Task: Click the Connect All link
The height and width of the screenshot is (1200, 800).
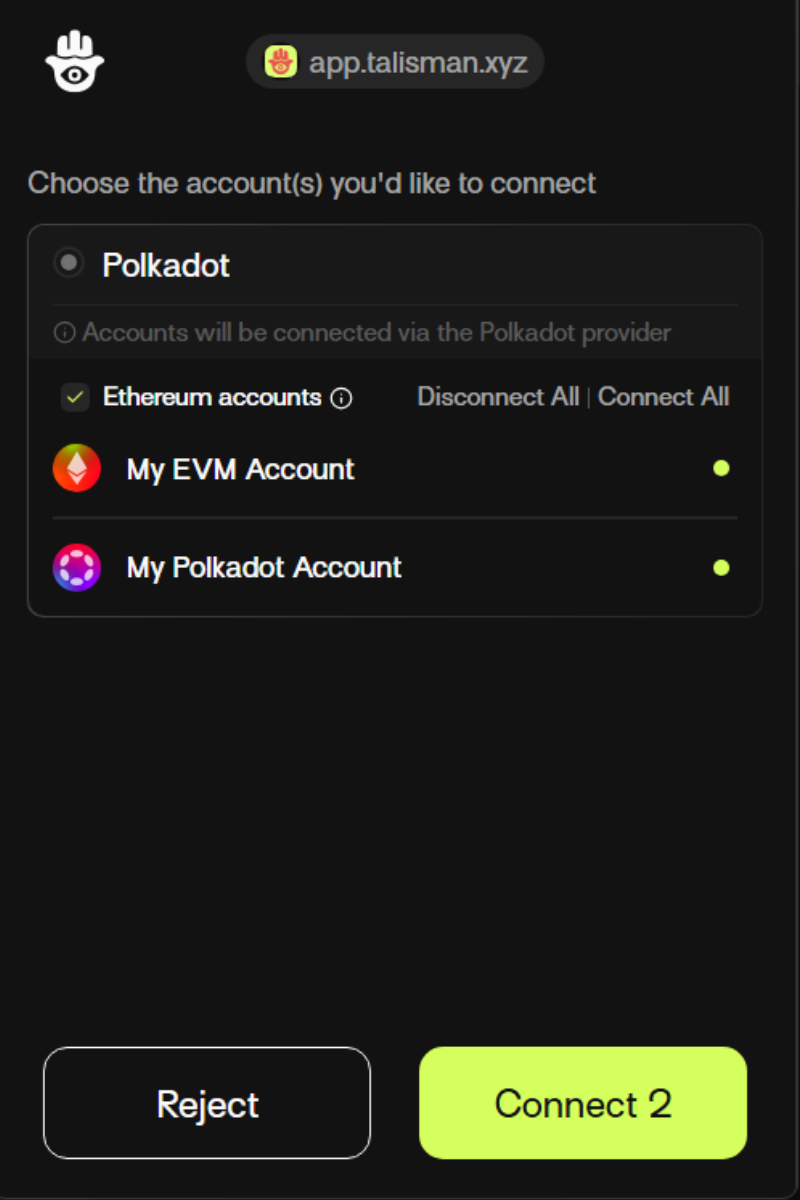Action: pos(663,397)
